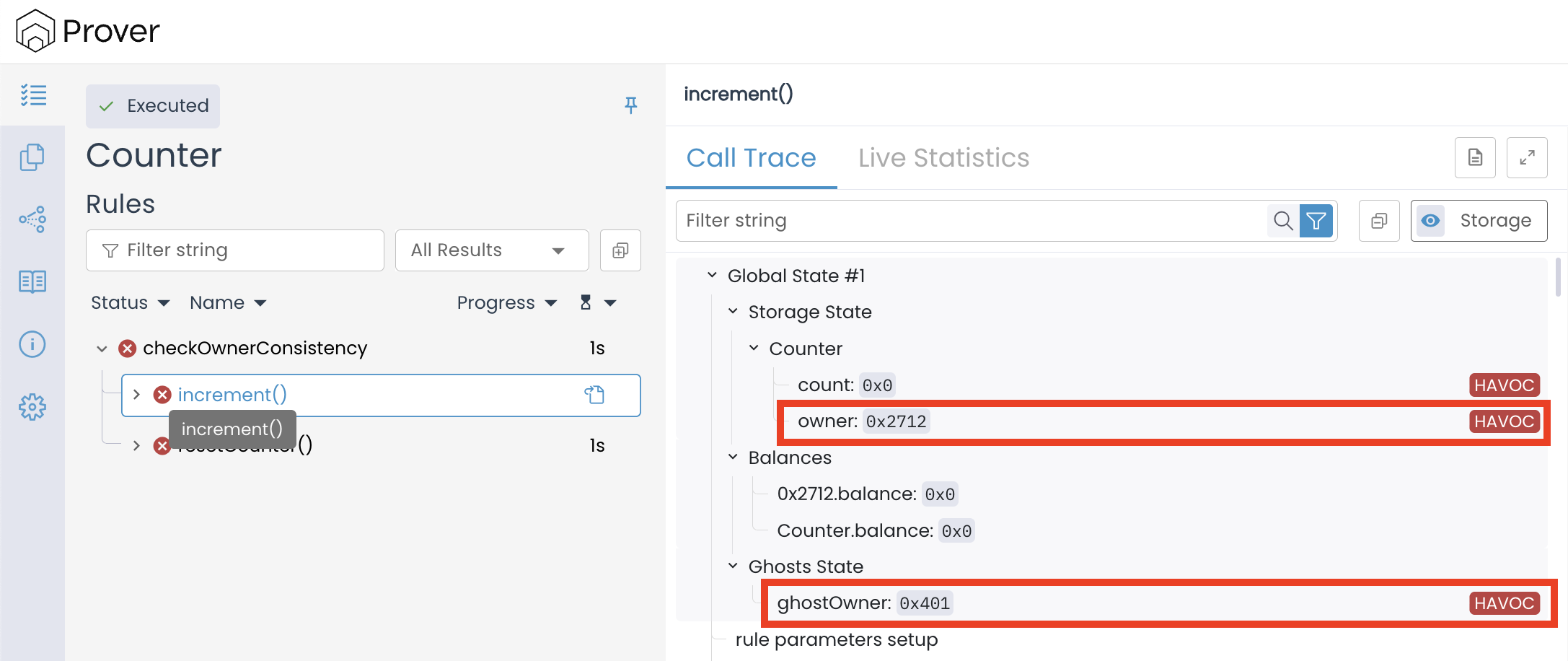1568x661 pixels.
Task: Open the All Results dropdown
Action: (491, 250)
